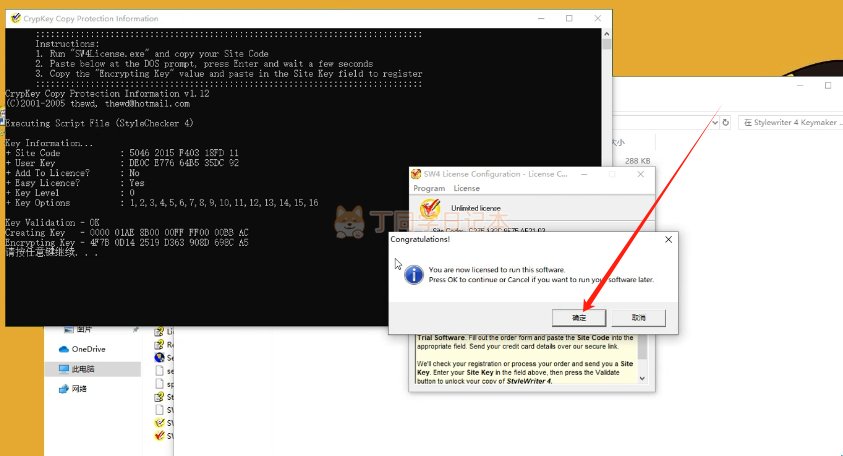Click the 大小 column header in Explorer
843x456 pixels.
point(618,142)
